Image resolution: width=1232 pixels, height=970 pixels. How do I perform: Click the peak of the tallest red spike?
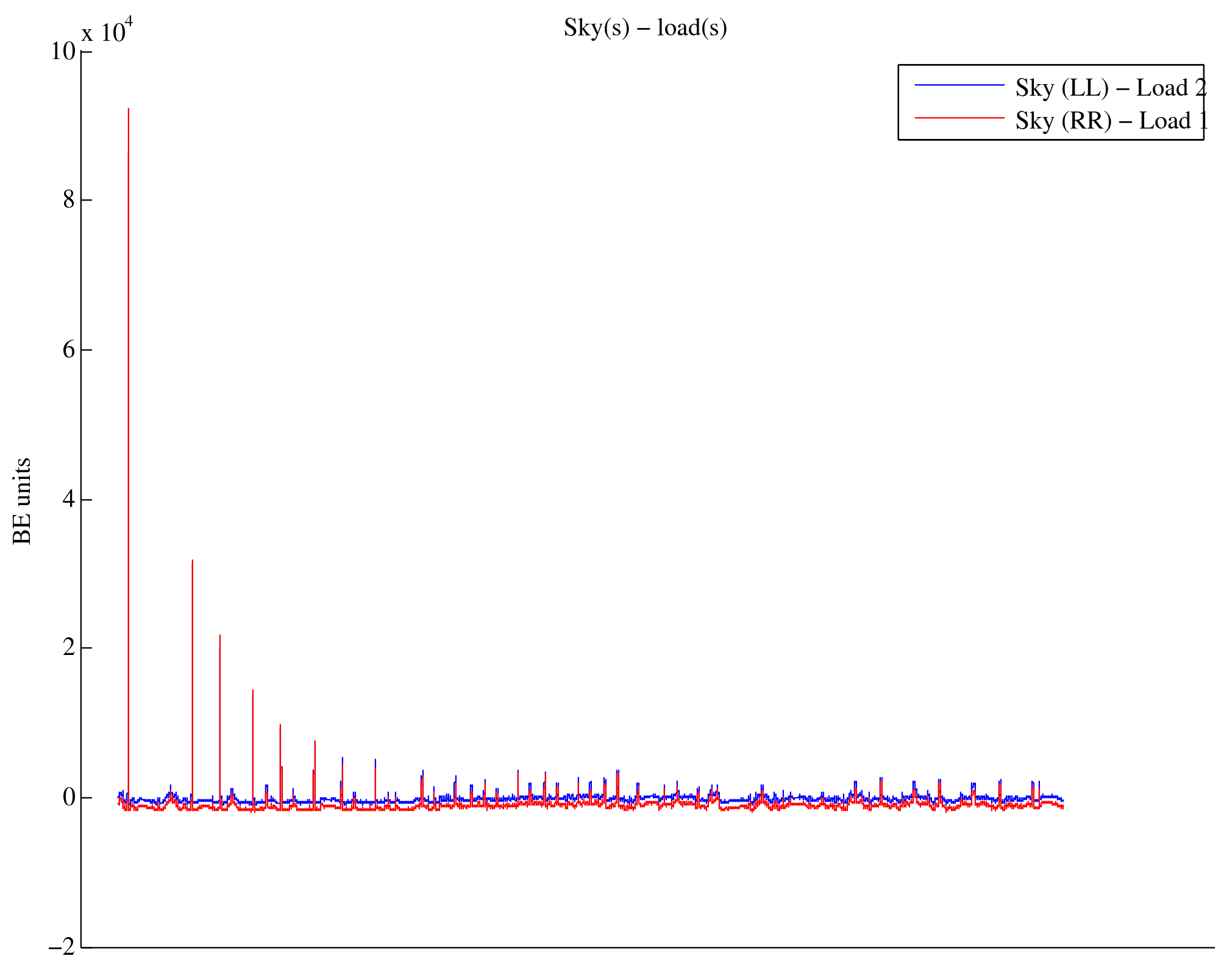[128, 110]
